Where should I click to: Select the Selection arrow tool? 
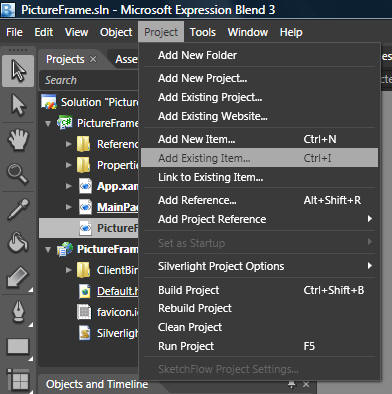[x=18, y=71]
